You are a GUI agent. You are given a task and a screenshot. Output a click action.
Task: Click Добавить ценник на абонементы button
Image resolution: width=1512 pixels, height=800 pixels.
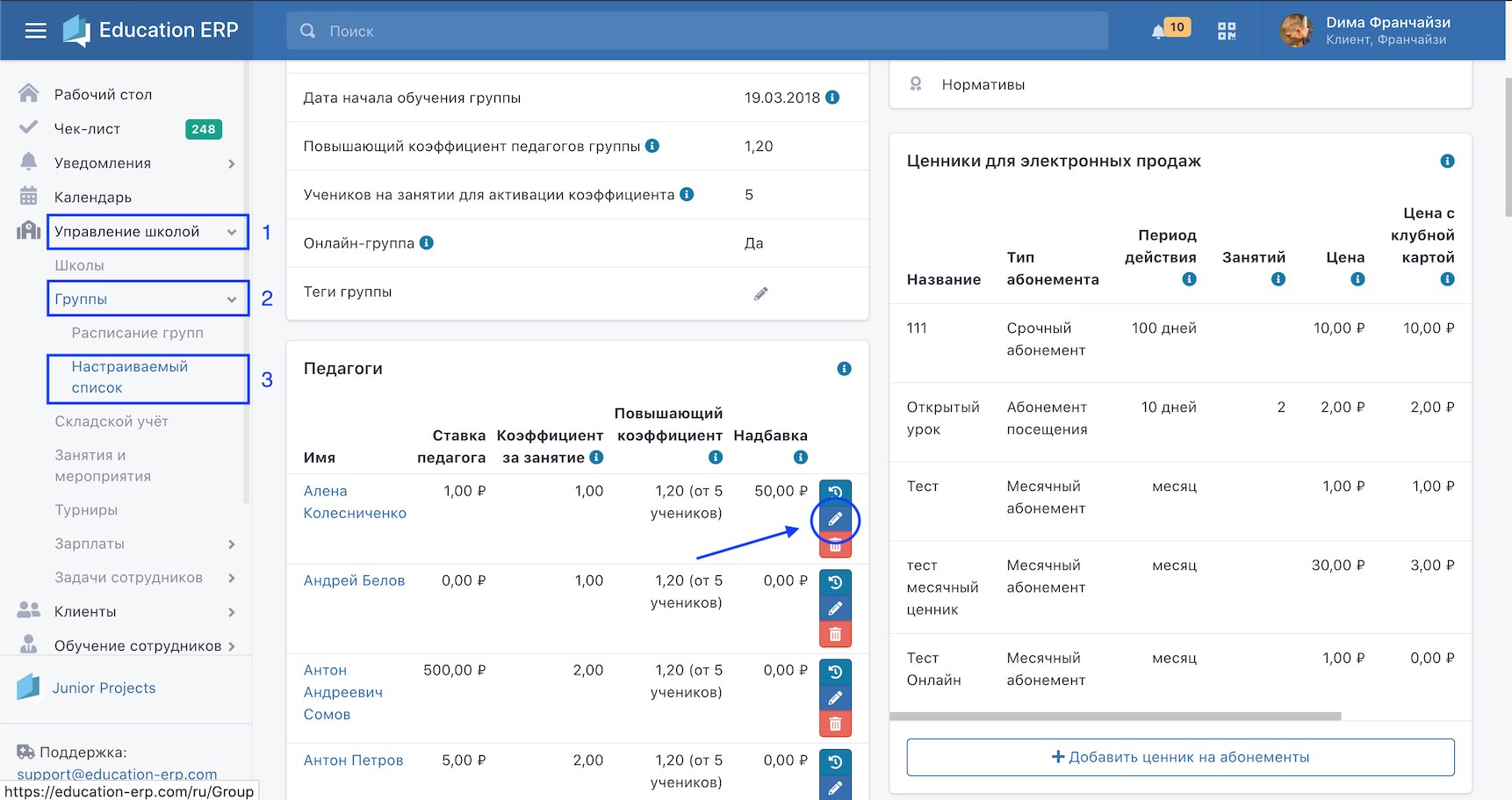[x=1180, y=757]
